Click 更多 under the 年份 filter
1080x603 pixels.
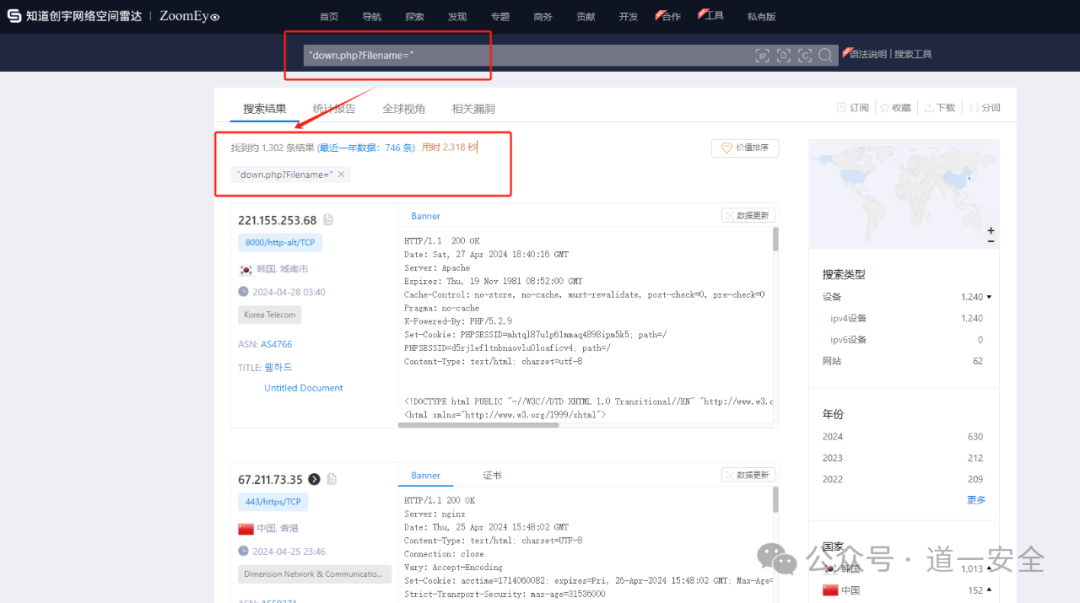click(975, 500)
